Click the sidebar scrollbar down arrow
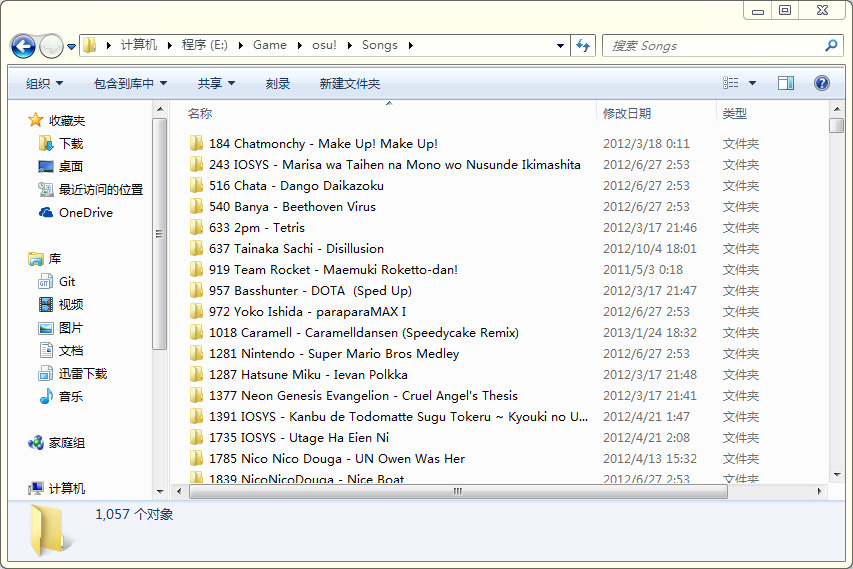This screenshot has width=853, height=569. coord(160,491)
